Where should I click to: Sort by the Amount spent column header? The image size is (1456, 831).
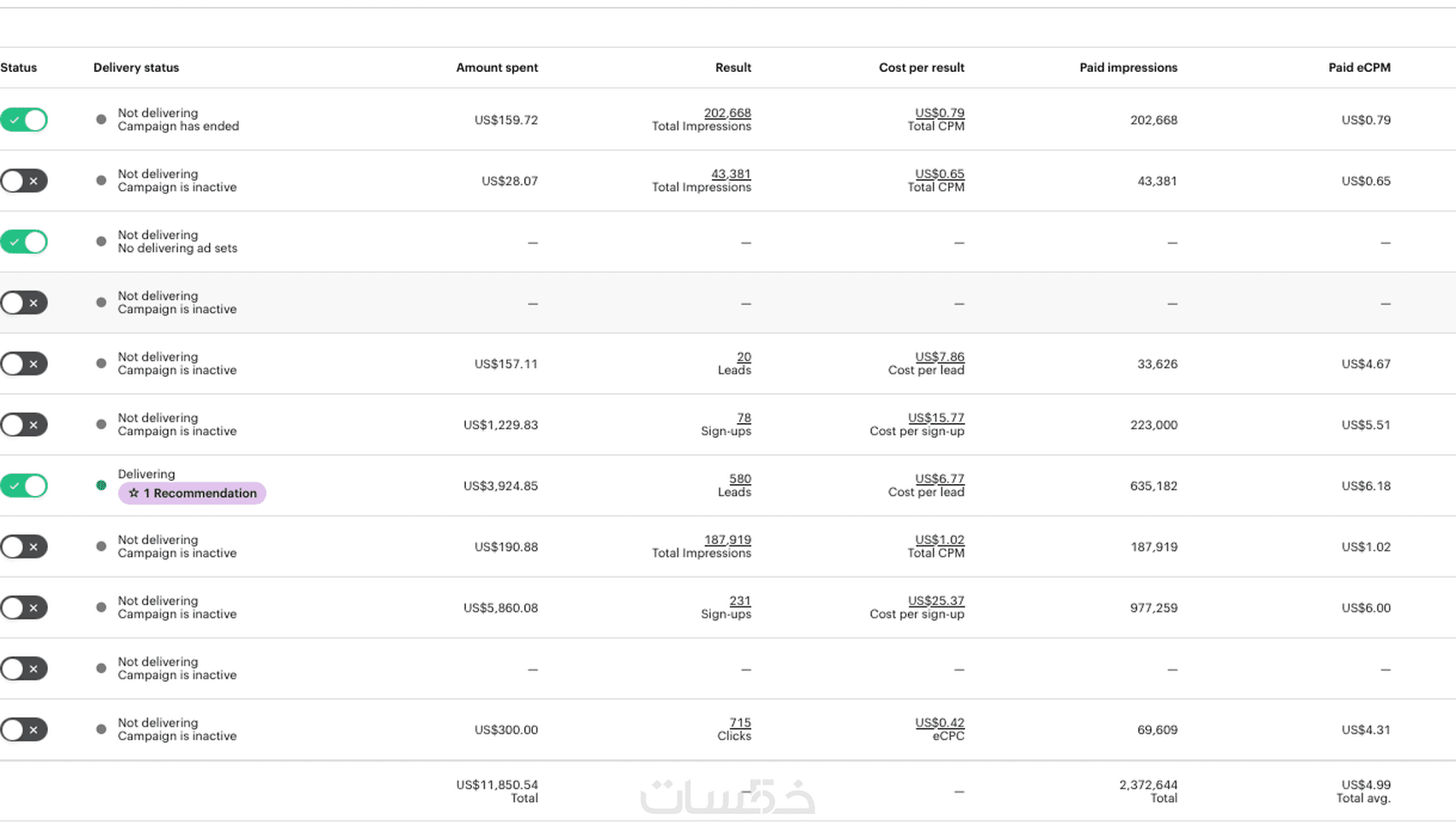(x=497, y=68)
